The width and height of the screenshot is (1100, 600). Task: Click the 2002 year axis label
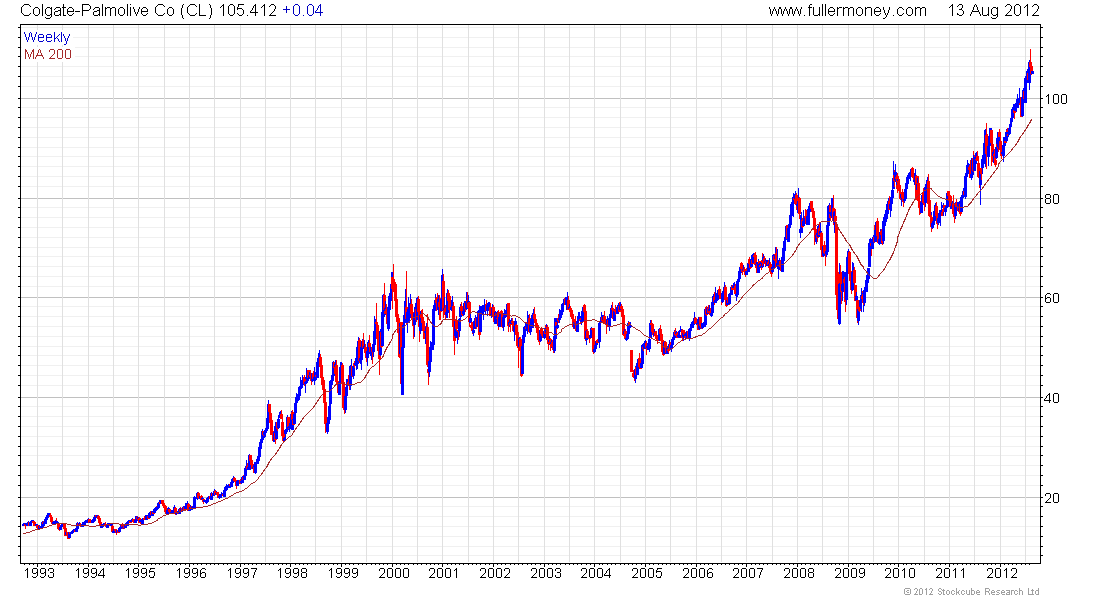click(x=495, y=573)
